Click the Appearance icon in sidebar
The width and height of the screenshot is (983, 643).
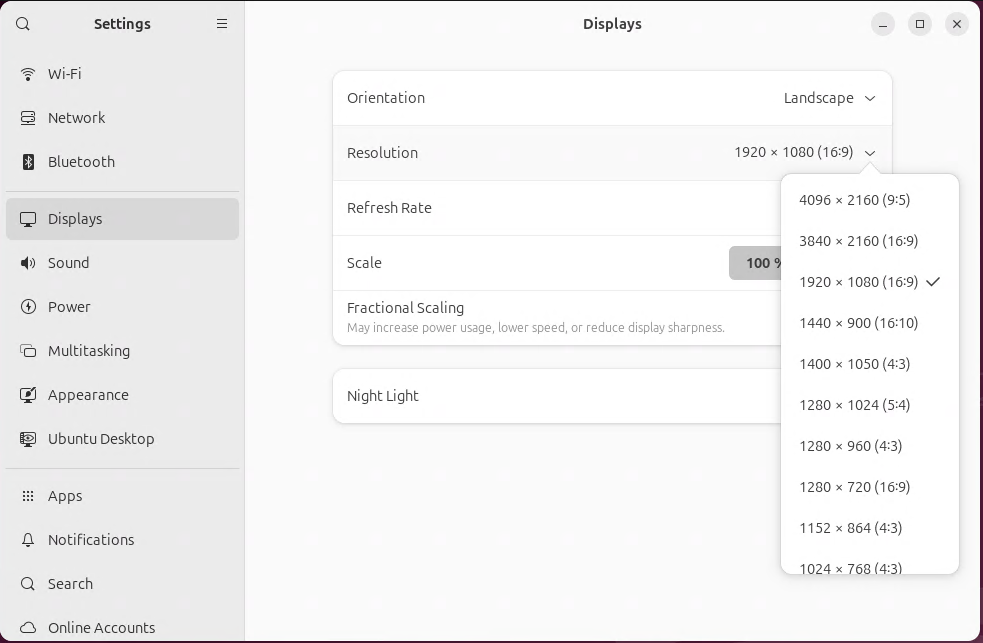[28, 395]
